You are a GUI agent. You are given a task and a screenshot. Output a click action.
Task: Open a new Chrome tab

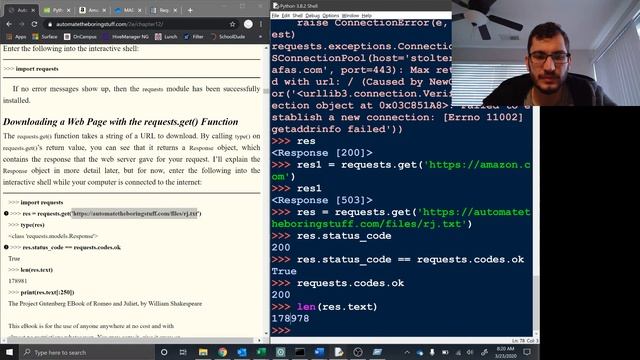190,10
